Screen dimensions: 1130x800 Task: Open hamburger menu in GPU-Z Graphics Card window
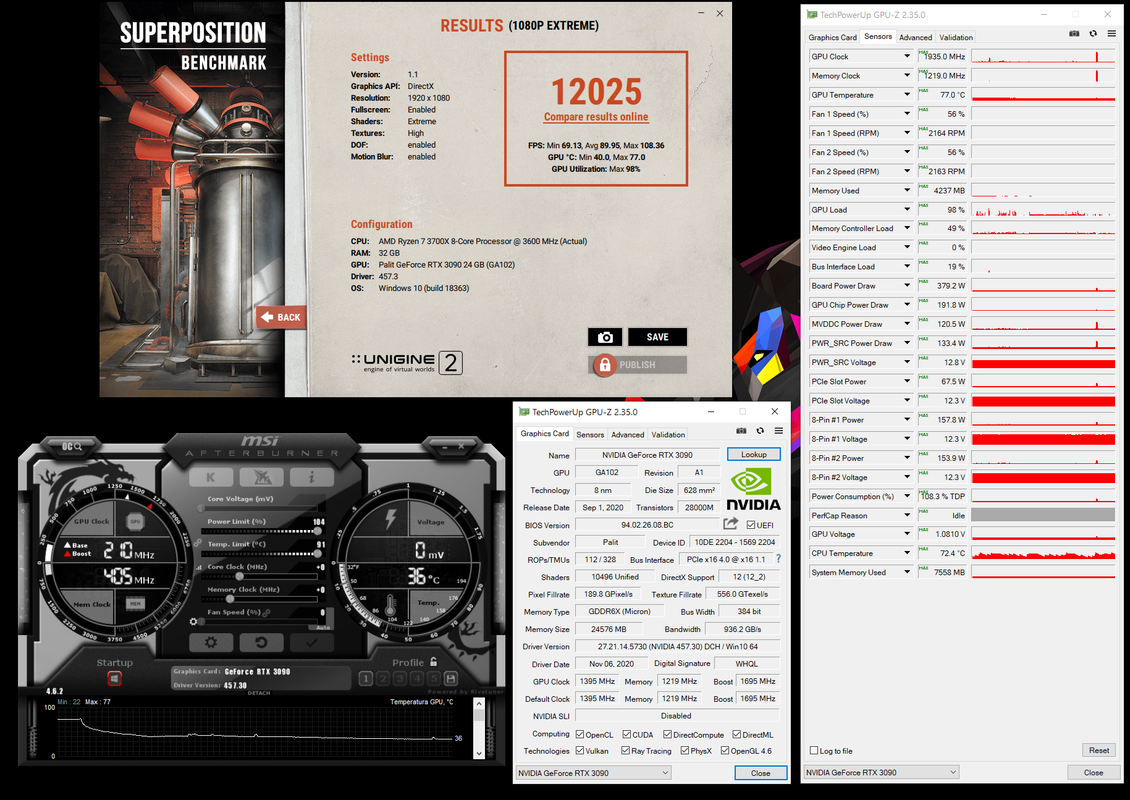point(779,431)
